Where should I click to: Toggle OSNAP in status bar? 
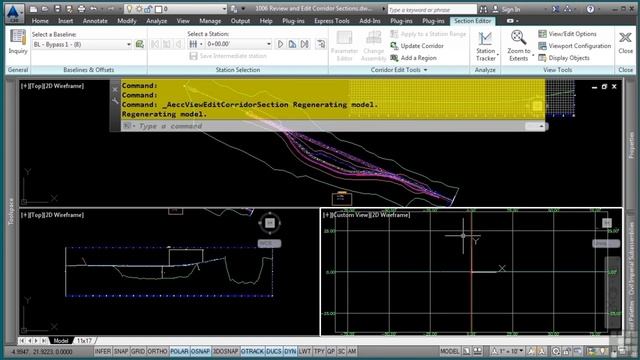point(200,351)
